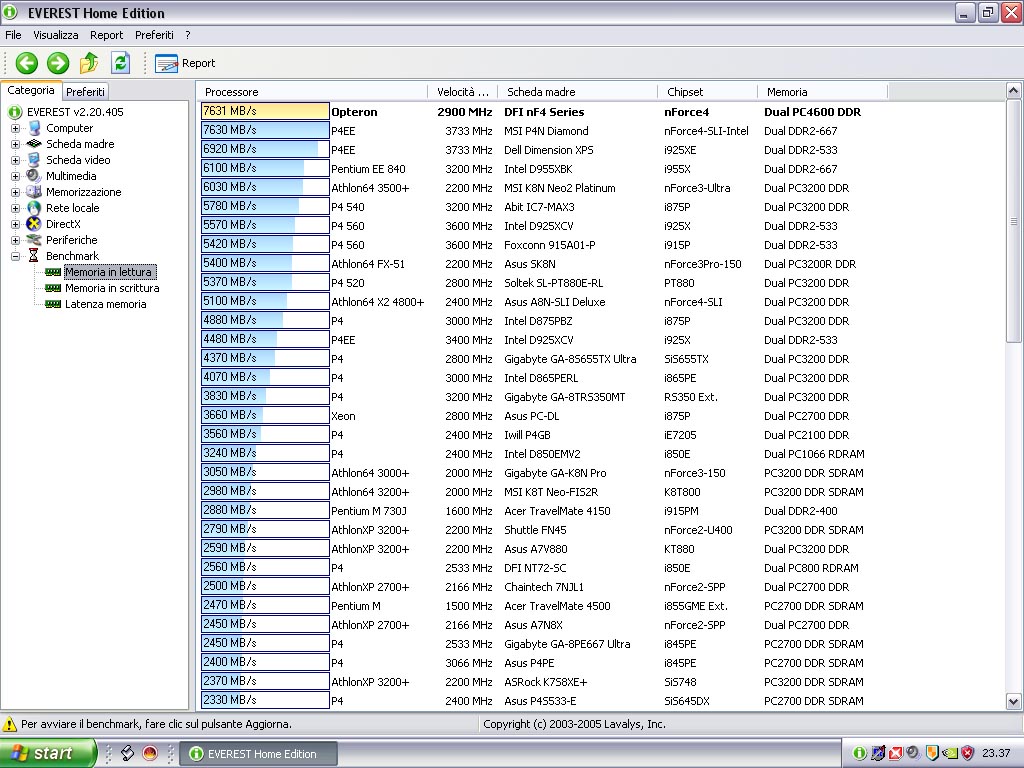Refresh the benchmark with the Aggiorna icon
1024x768 pixels.
click(121, 63)
